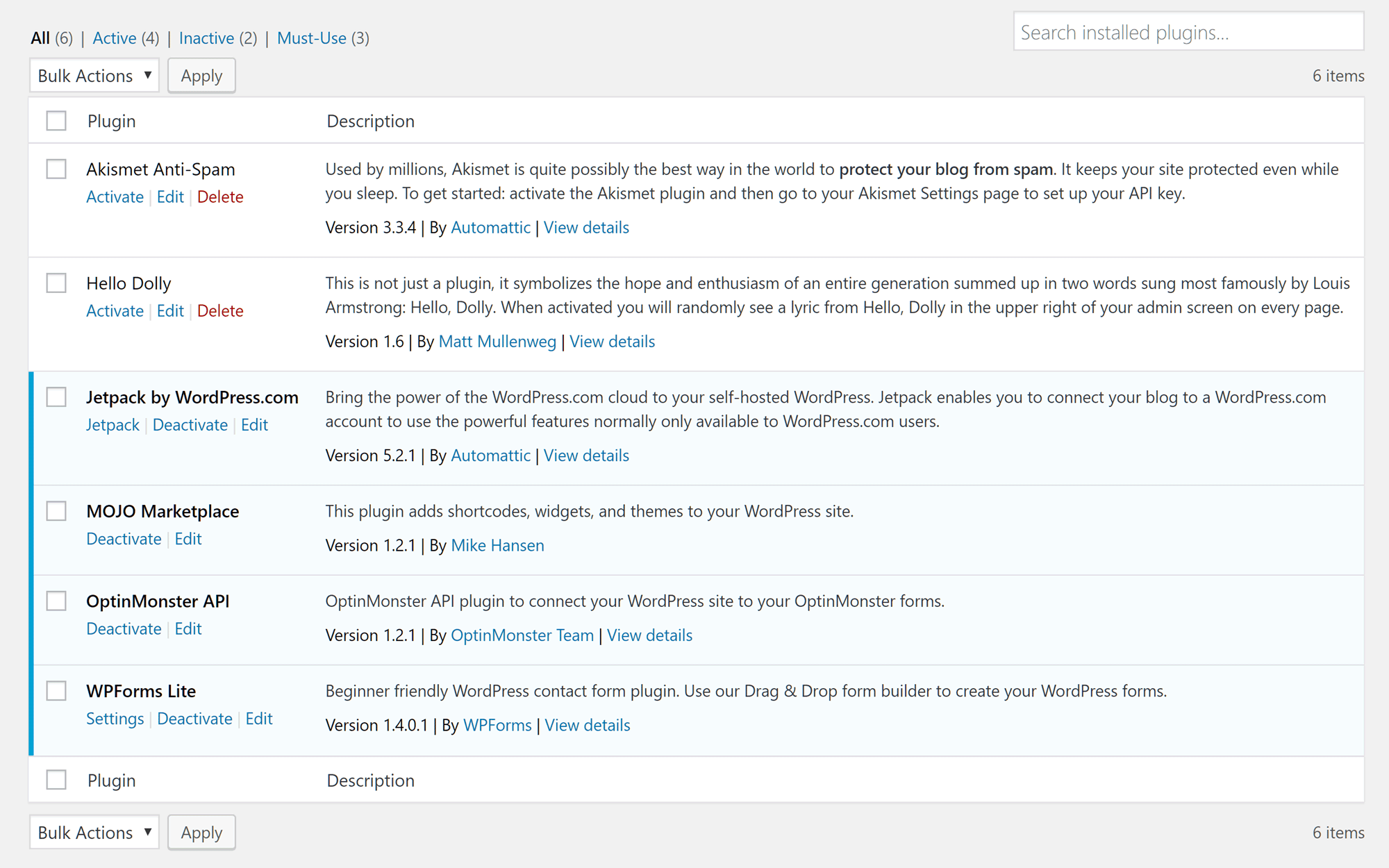Click 'Version 1.6' text for Hello Dolly
Screen dimensions: 1389x868
click(x=365, y=341)
